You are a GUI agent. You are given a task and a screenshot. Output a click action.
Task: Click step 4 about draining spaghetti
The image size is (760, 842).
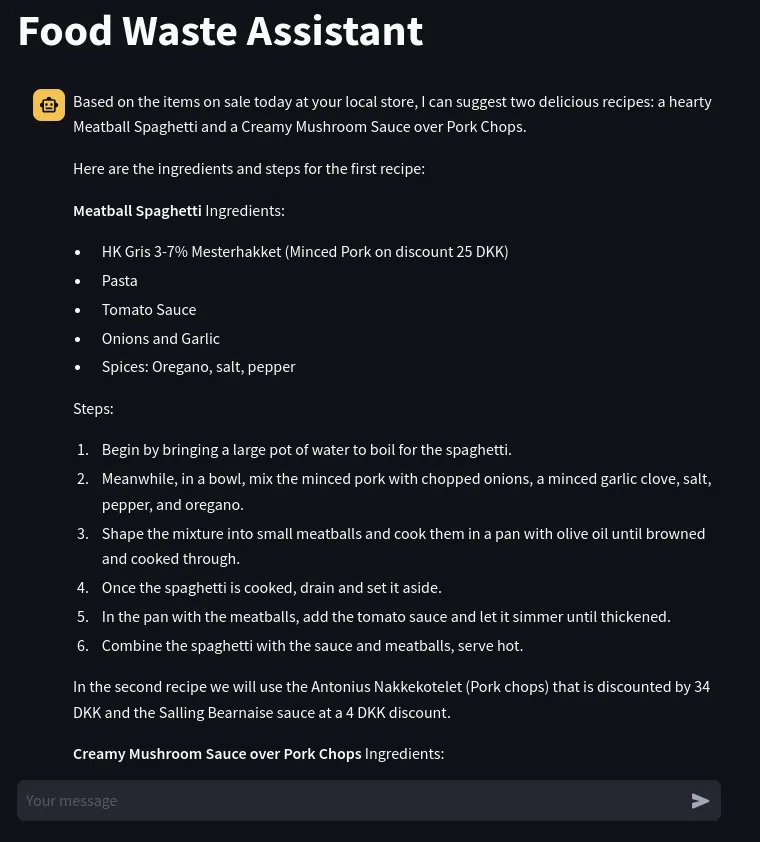point(271,588)
